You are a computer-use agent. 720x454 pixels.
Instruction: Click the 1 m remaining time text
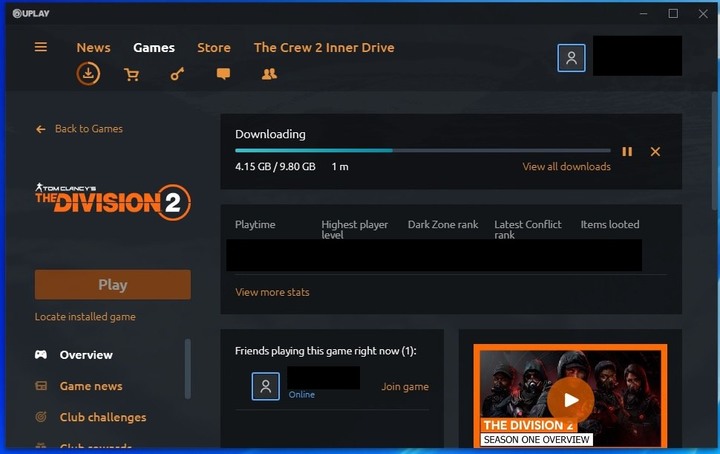[340, 167]
